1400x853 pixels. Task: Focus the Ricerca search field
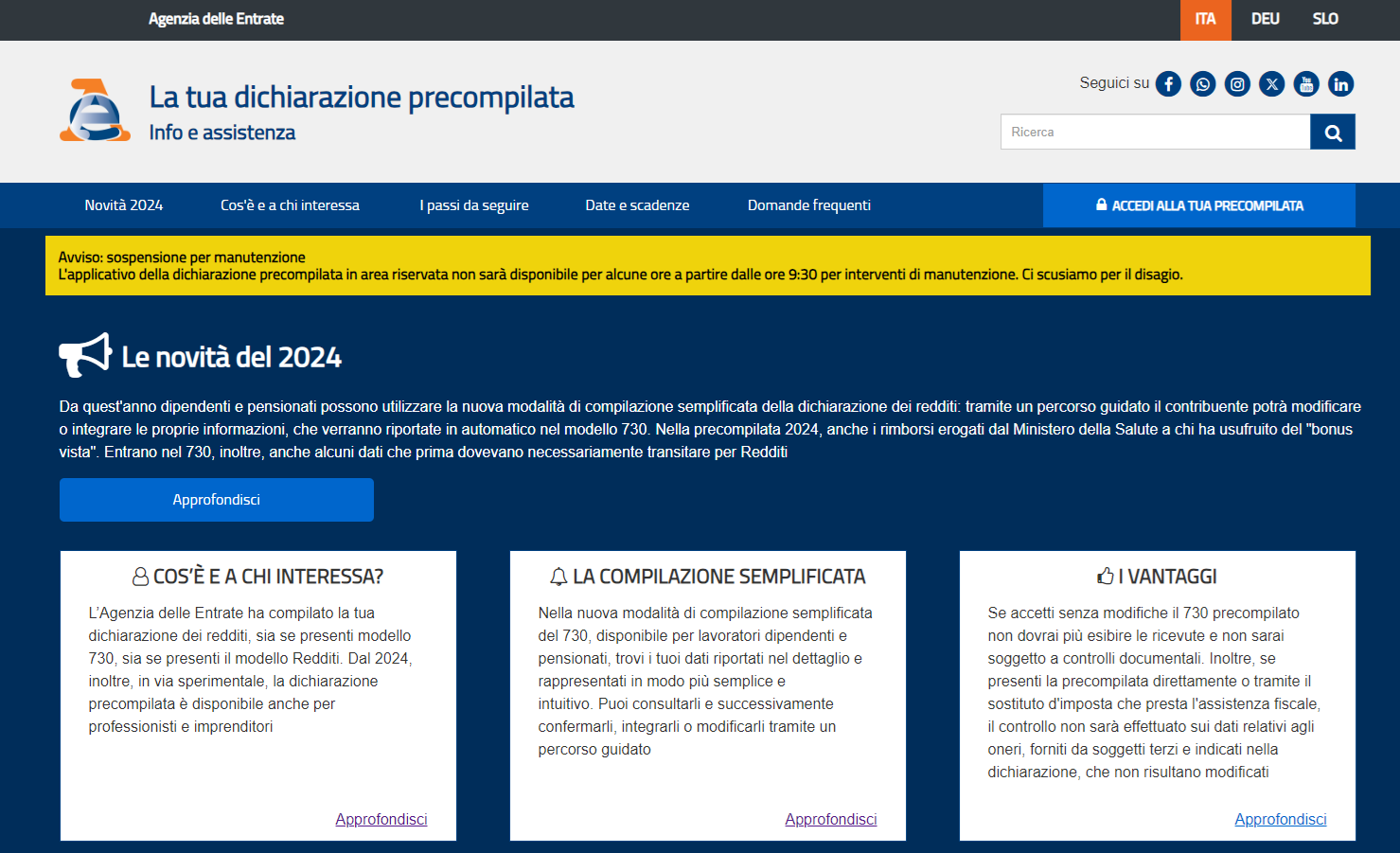point(1156,132)
